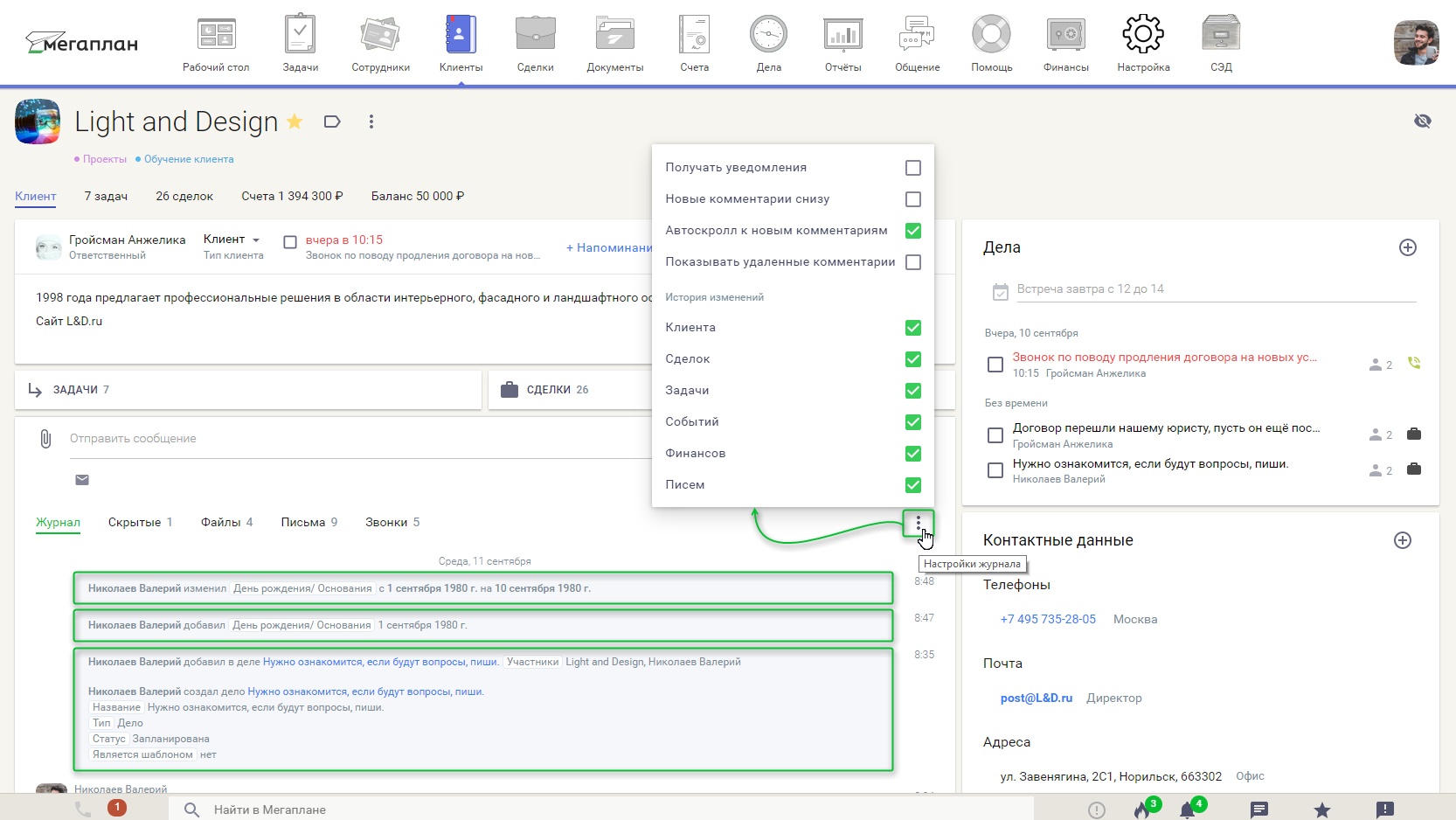1456x820 pixels.
Task: Click the feedback exclamation icon in bottom bar
Action: click(x=1385, y=810)
